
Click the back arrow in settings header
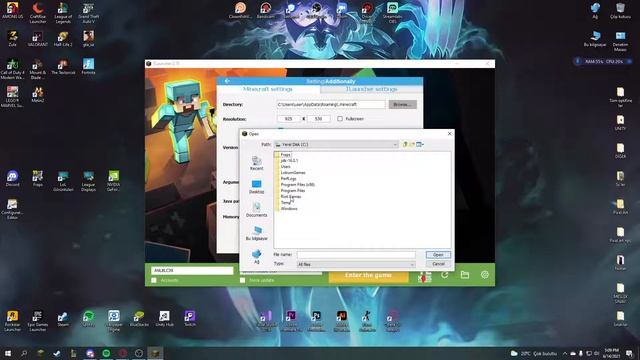tap(227, 81)
